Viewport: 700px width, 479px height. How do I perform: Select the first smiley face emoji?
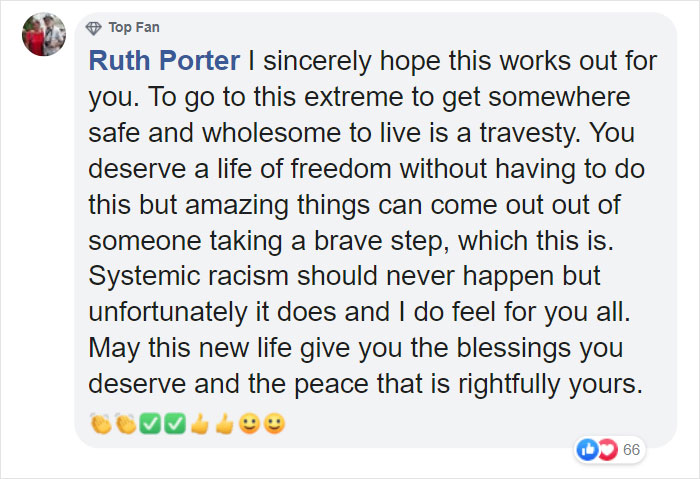(249, 424)
